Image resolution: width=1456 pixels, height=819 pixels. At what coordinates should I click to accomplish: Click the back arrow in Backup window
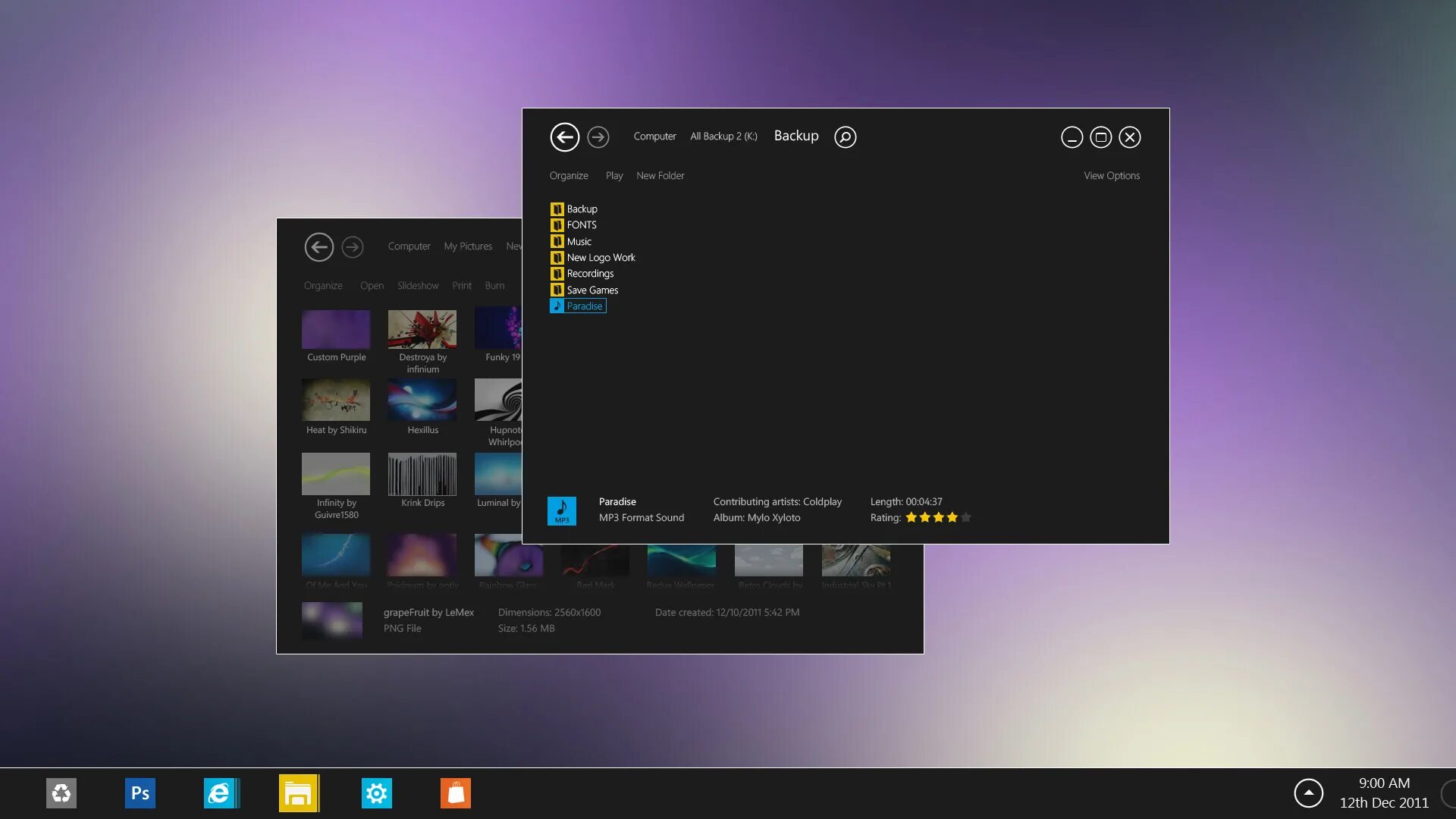564,137
